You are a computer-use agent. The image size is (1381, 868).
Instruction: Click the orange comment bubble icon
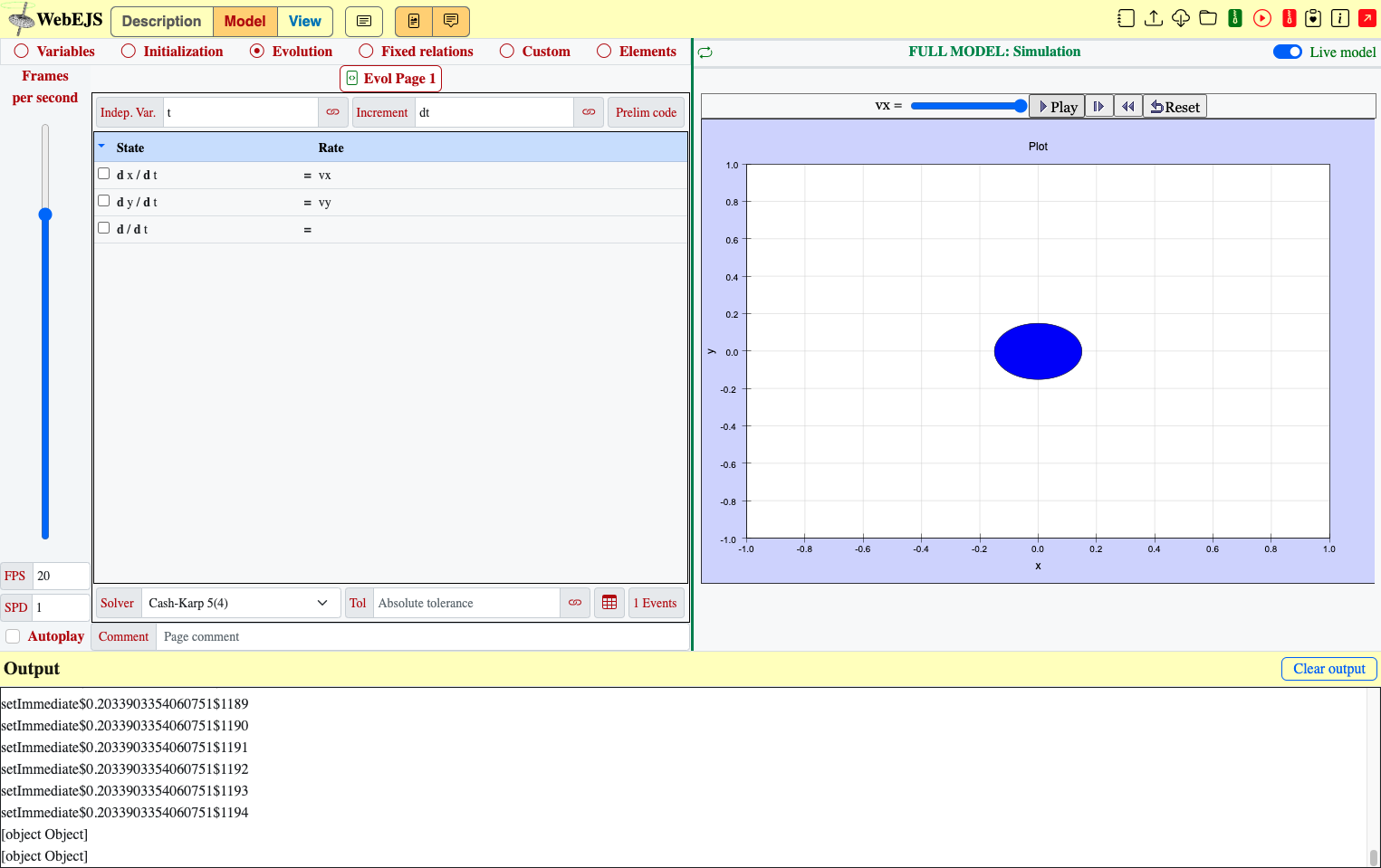pyautogui.click(x=451, y=21)
